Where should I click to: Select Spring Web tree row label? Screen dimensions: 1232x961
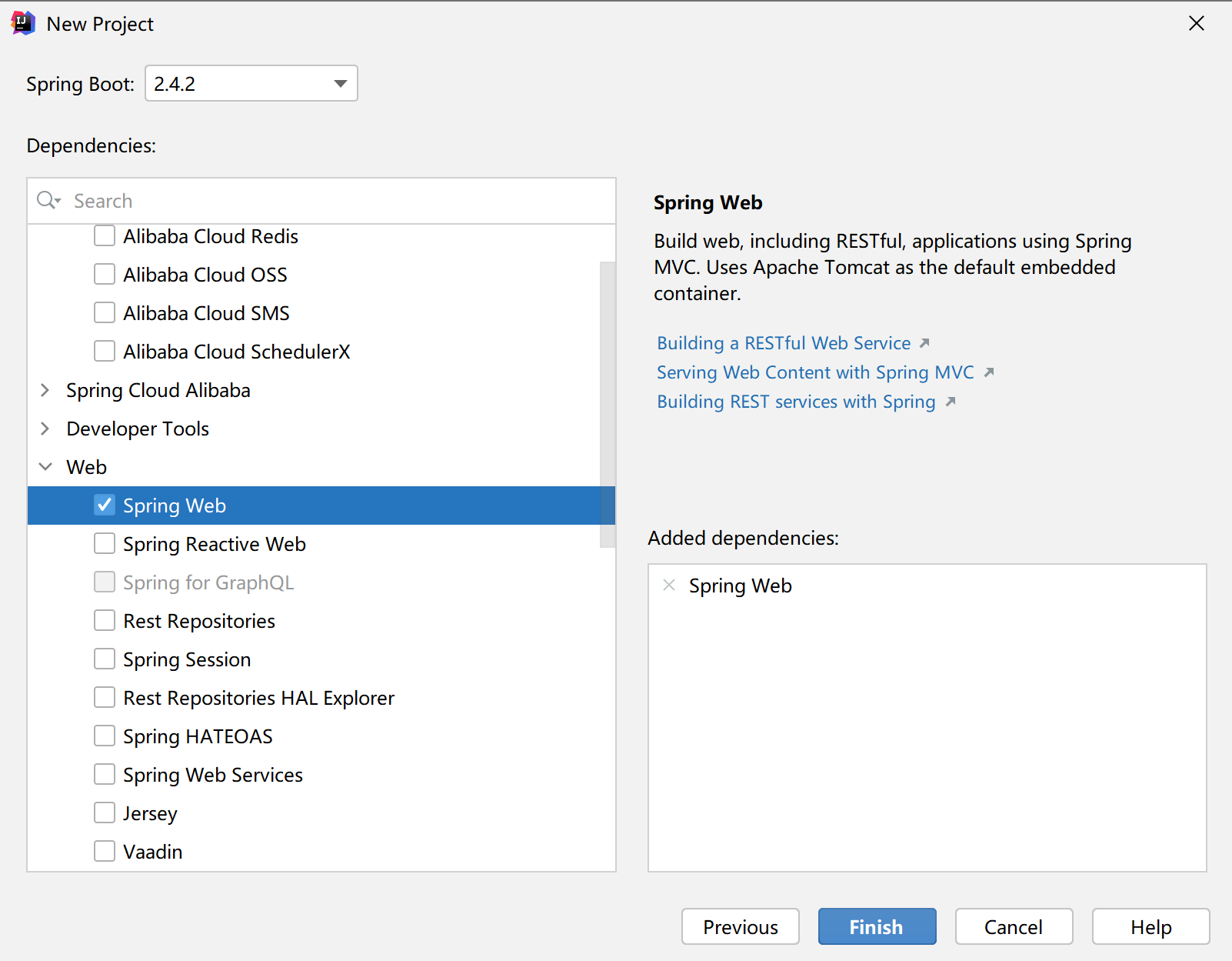click(175, 506)
